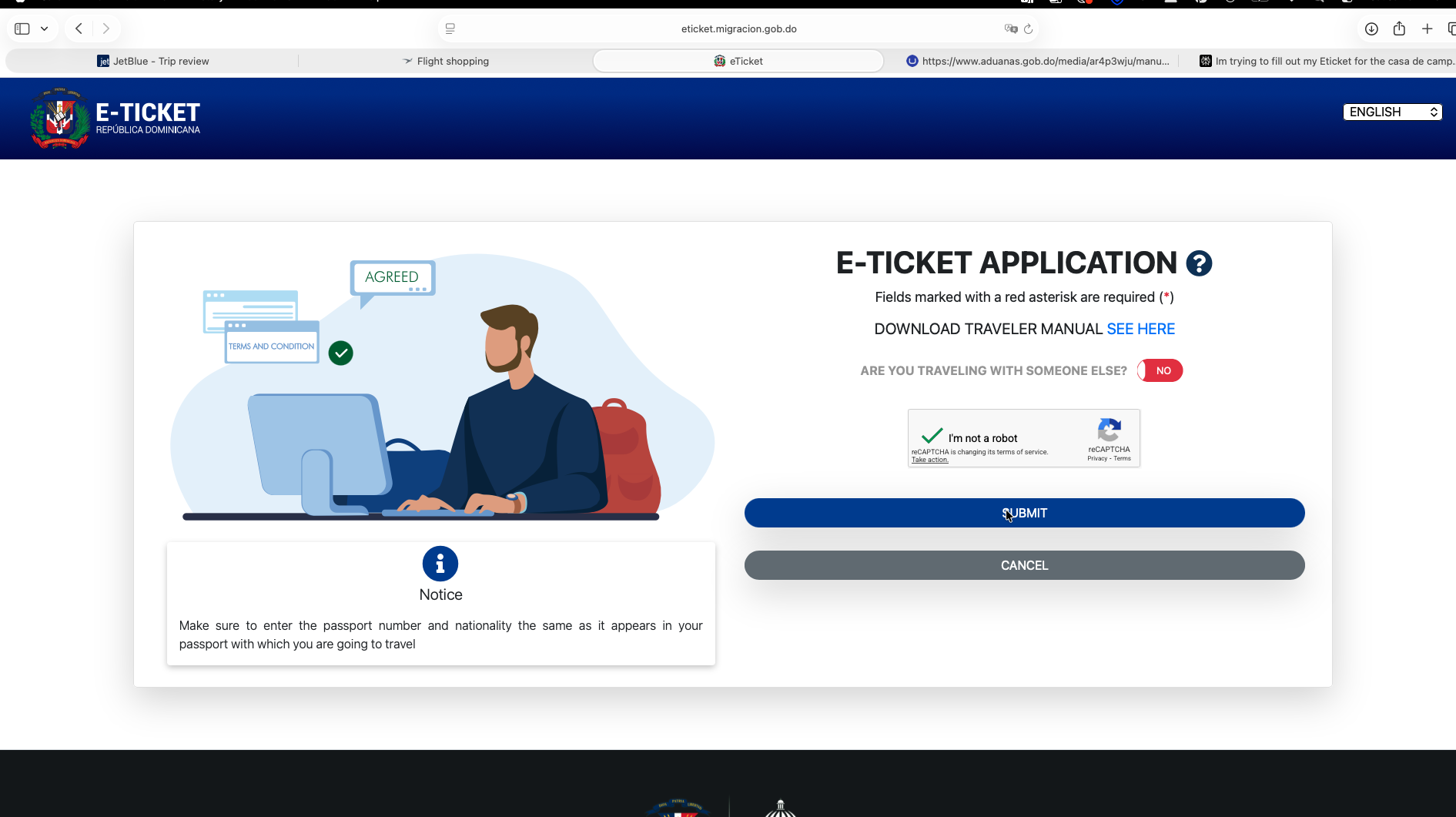
Task: Open the ENGLISH language selector
Action: 1392,112
